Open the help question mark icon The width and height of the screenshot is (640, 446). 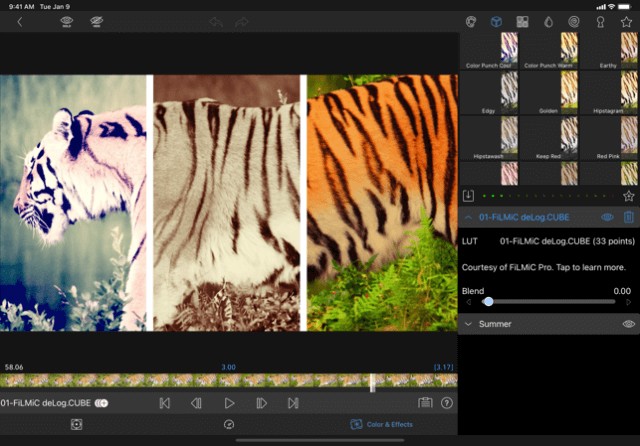(x=447, y=403)
